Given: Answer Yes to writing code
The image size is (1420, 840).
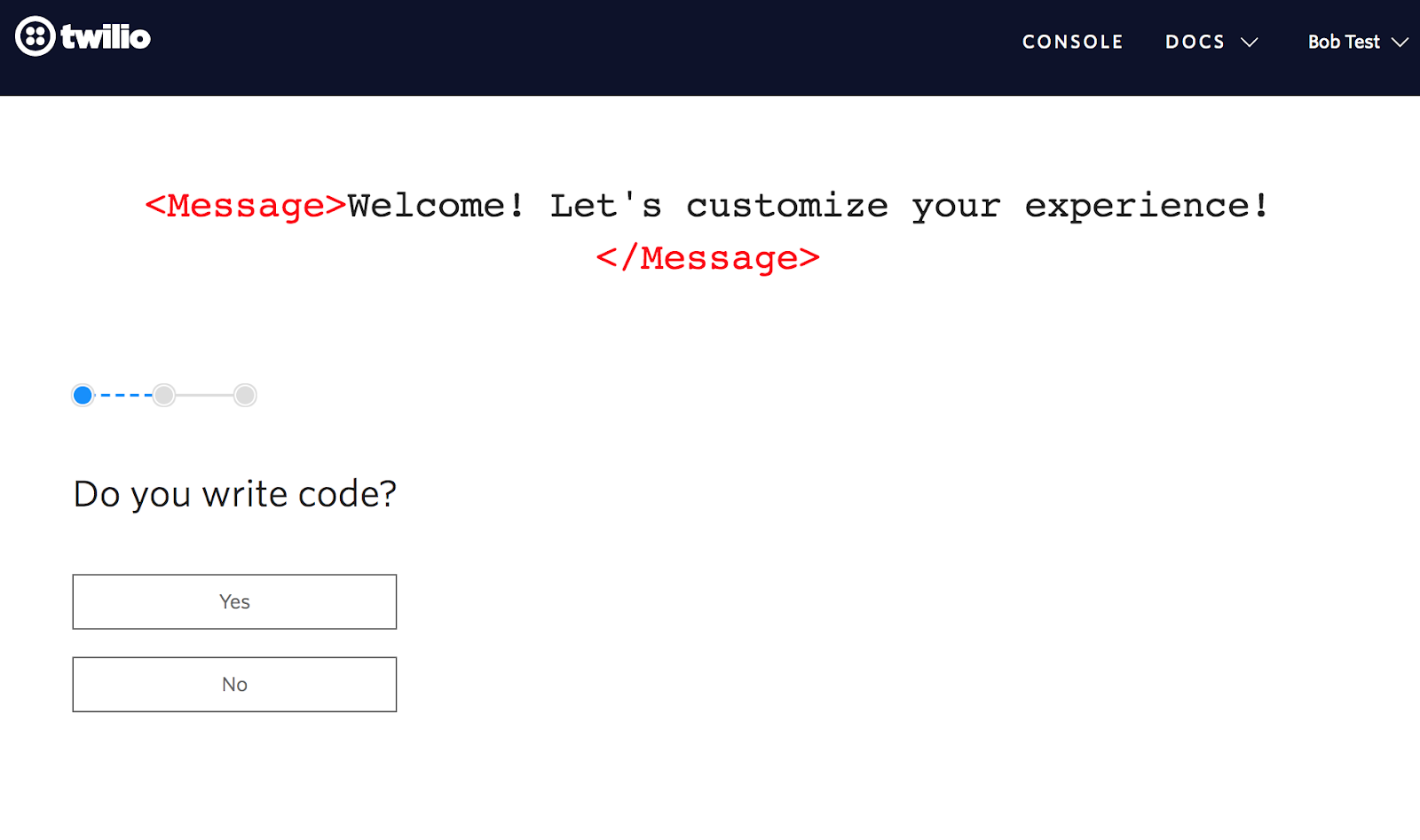Looking at the screenshot, I should (x=234, y=601).
